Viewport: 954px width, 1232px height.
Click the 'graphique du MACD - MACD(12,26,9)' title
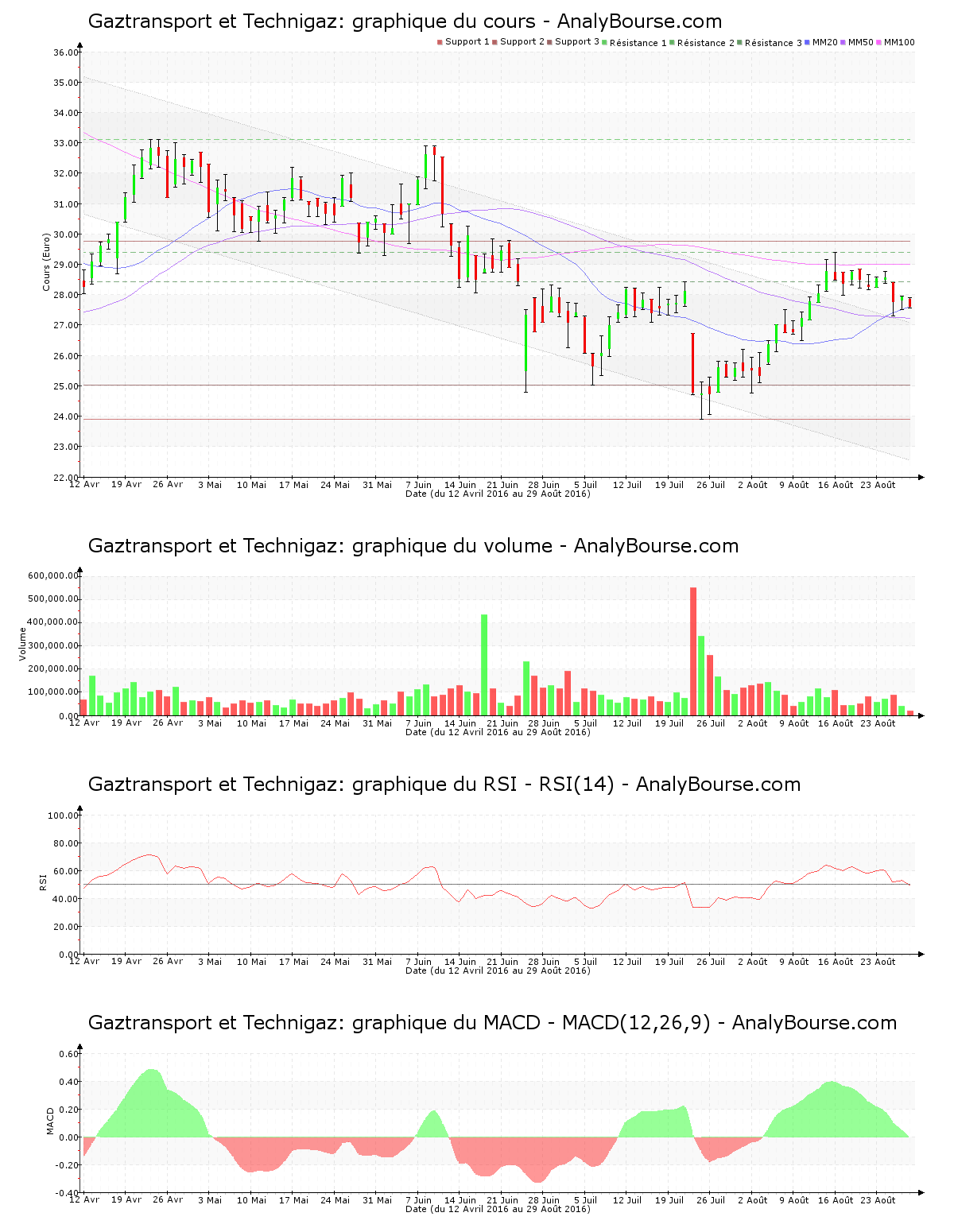click(492, 1023)
